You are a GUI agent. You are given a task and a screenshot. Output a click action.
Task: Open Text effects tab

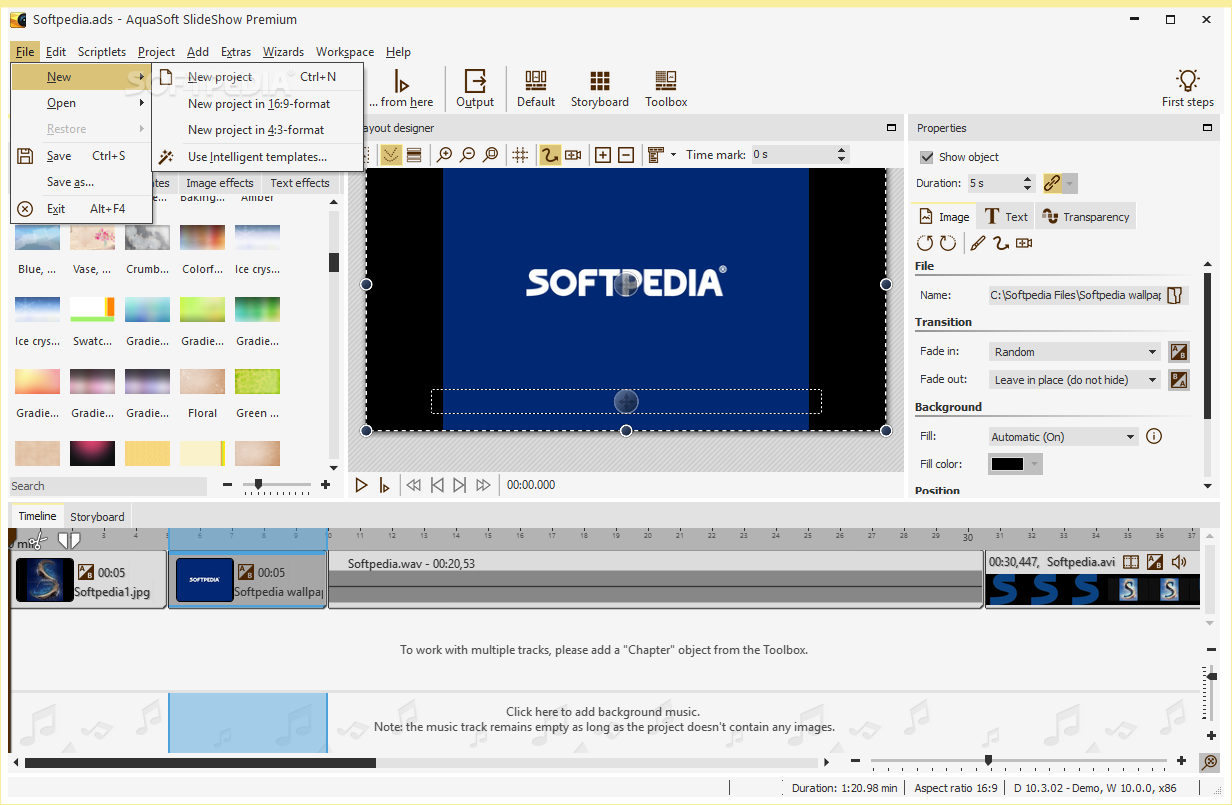click(x=299, y=183)
